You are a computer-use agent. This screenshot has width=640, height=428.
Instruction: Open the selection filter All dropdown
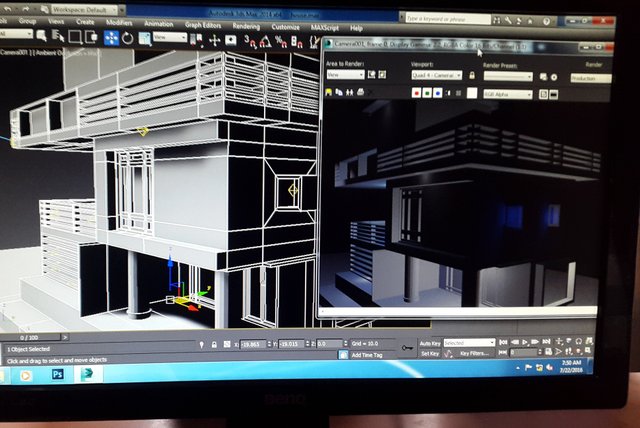(x=16, y=34)
